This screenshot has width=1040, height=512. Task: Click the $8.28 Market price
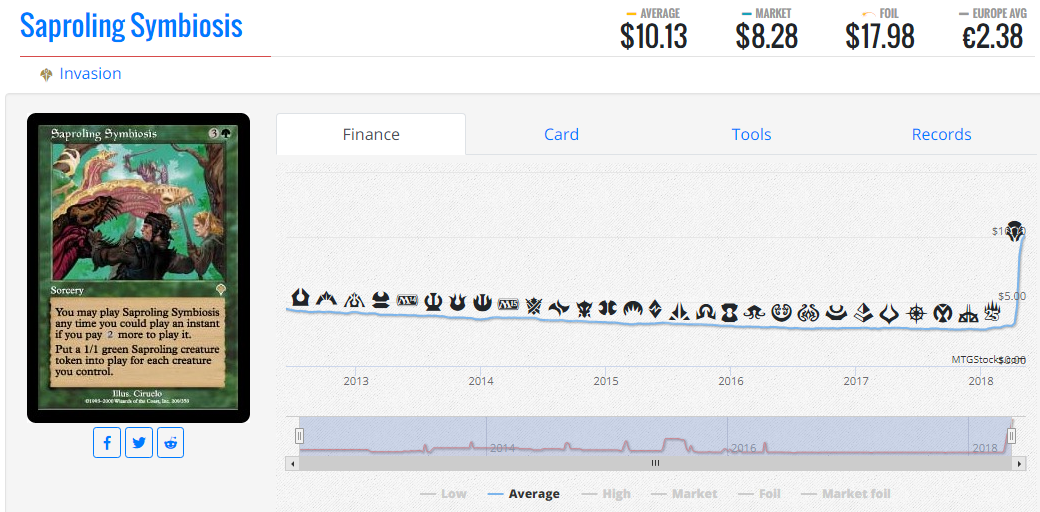pyautogui.click(x=767, y=36)
